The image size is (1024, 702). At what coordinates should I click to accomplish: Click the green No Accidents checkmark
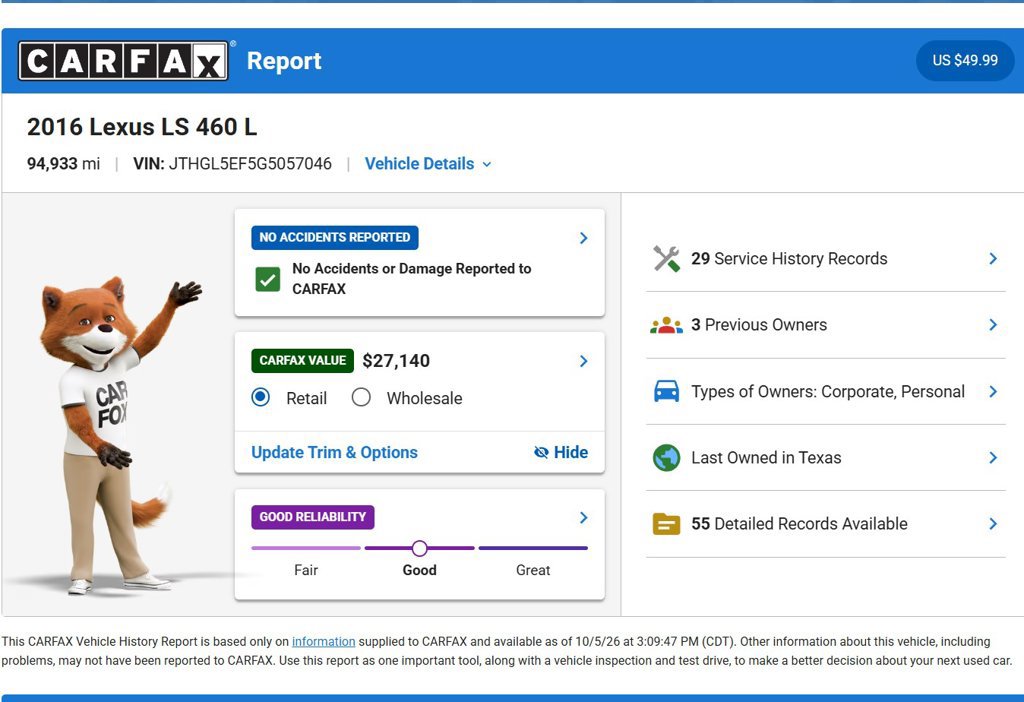click(268, 279)
